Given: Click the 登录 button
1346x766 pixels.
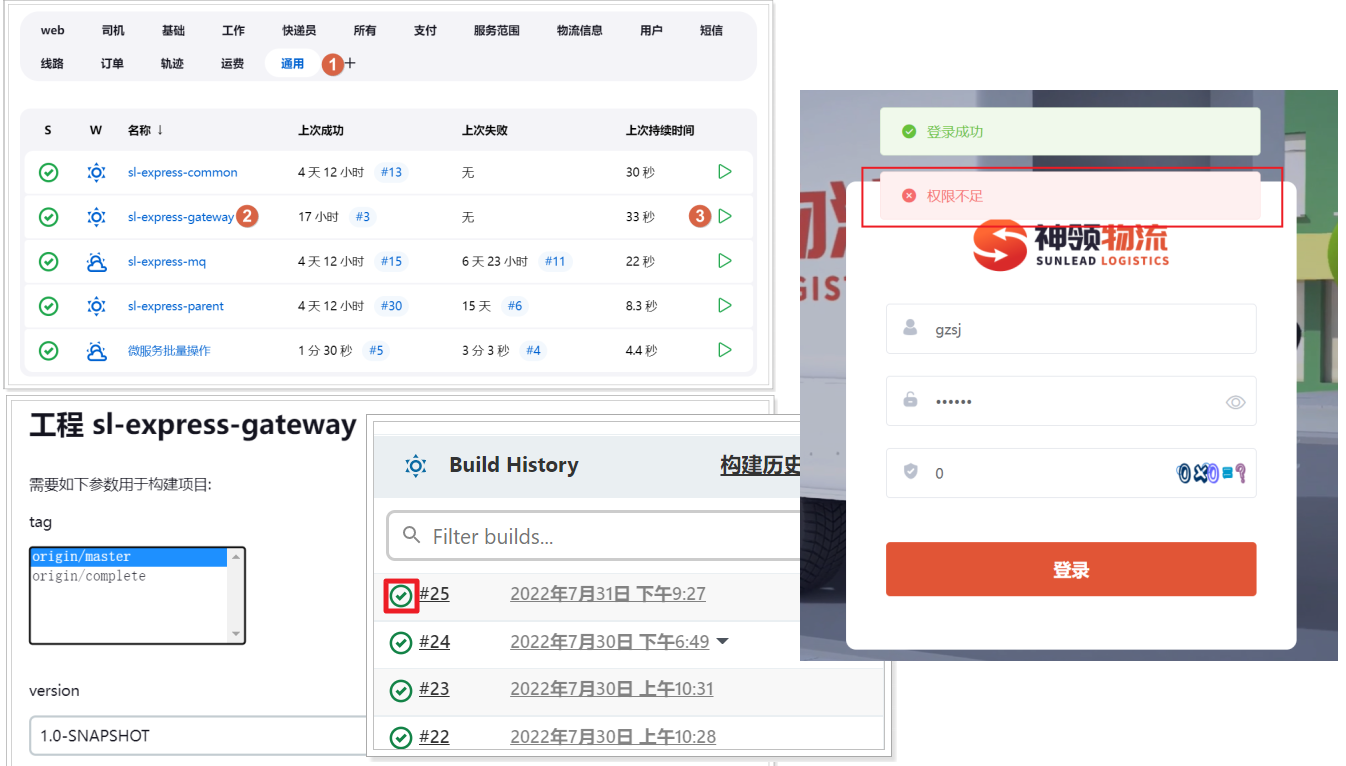Looking at the screenshot, I should coord(1070,568).
